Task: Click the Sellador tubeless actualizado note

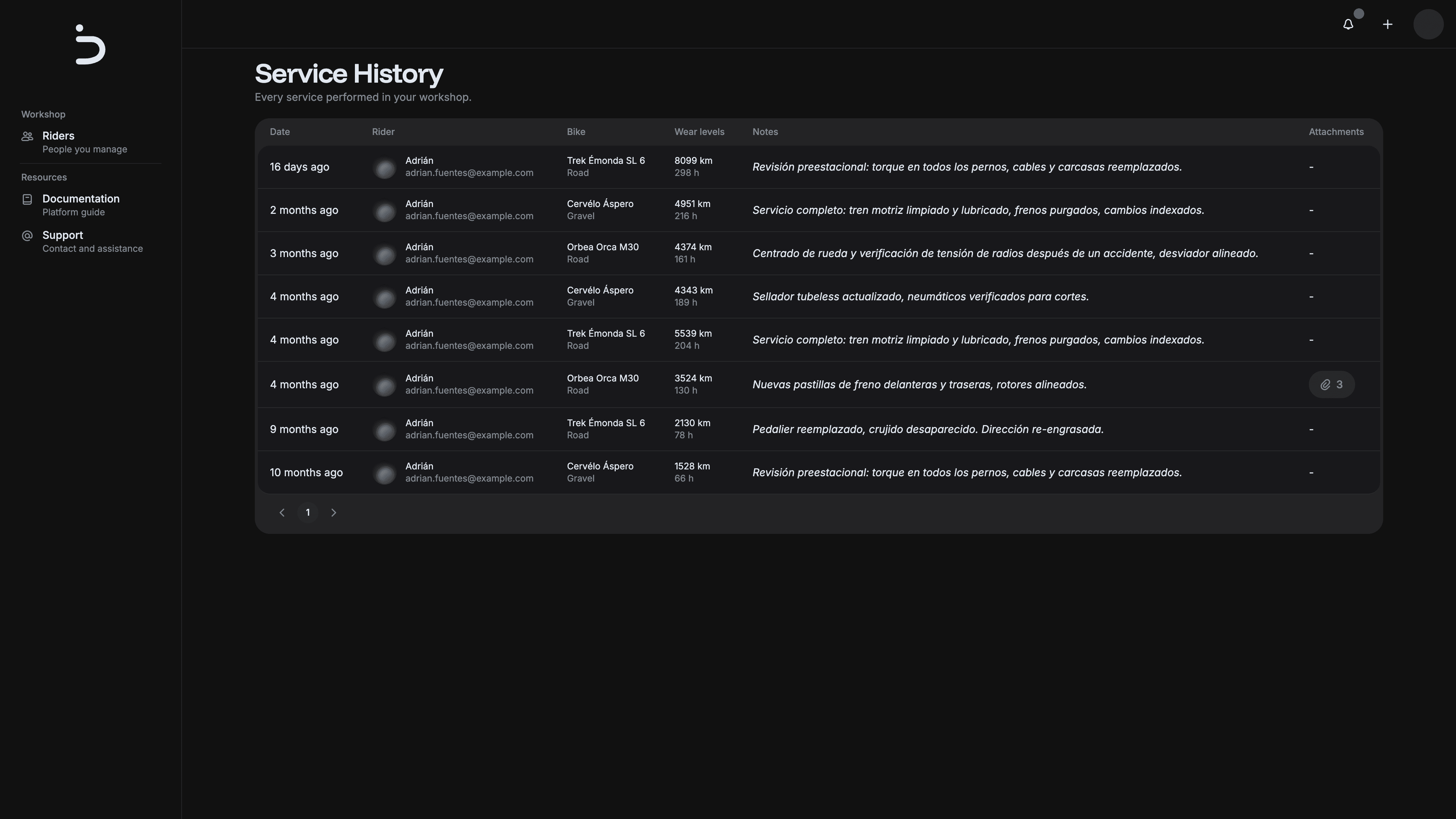Action: (920, 297)
